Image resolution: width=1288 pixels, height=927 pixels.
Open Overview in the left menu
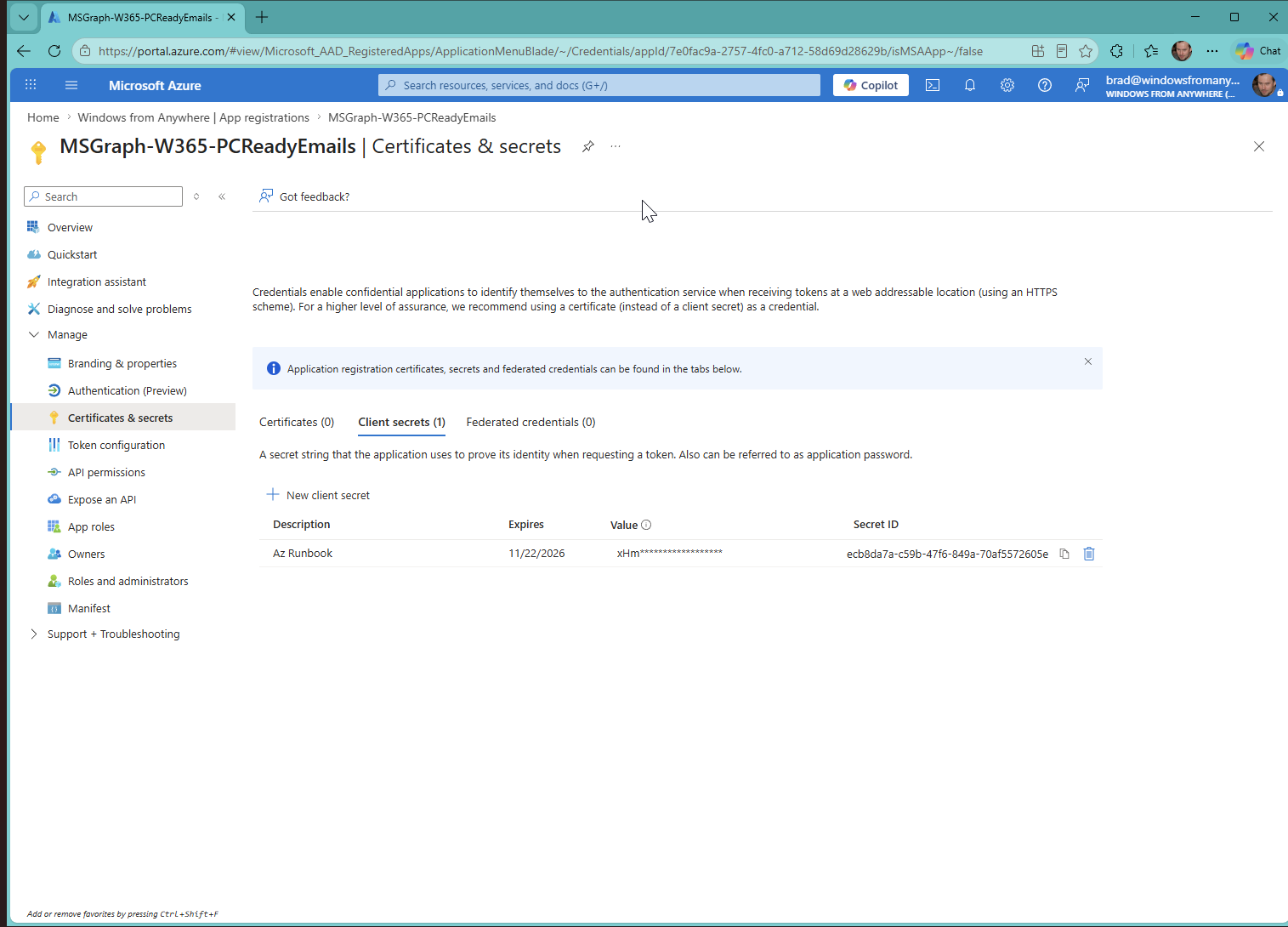coord(70,227)
